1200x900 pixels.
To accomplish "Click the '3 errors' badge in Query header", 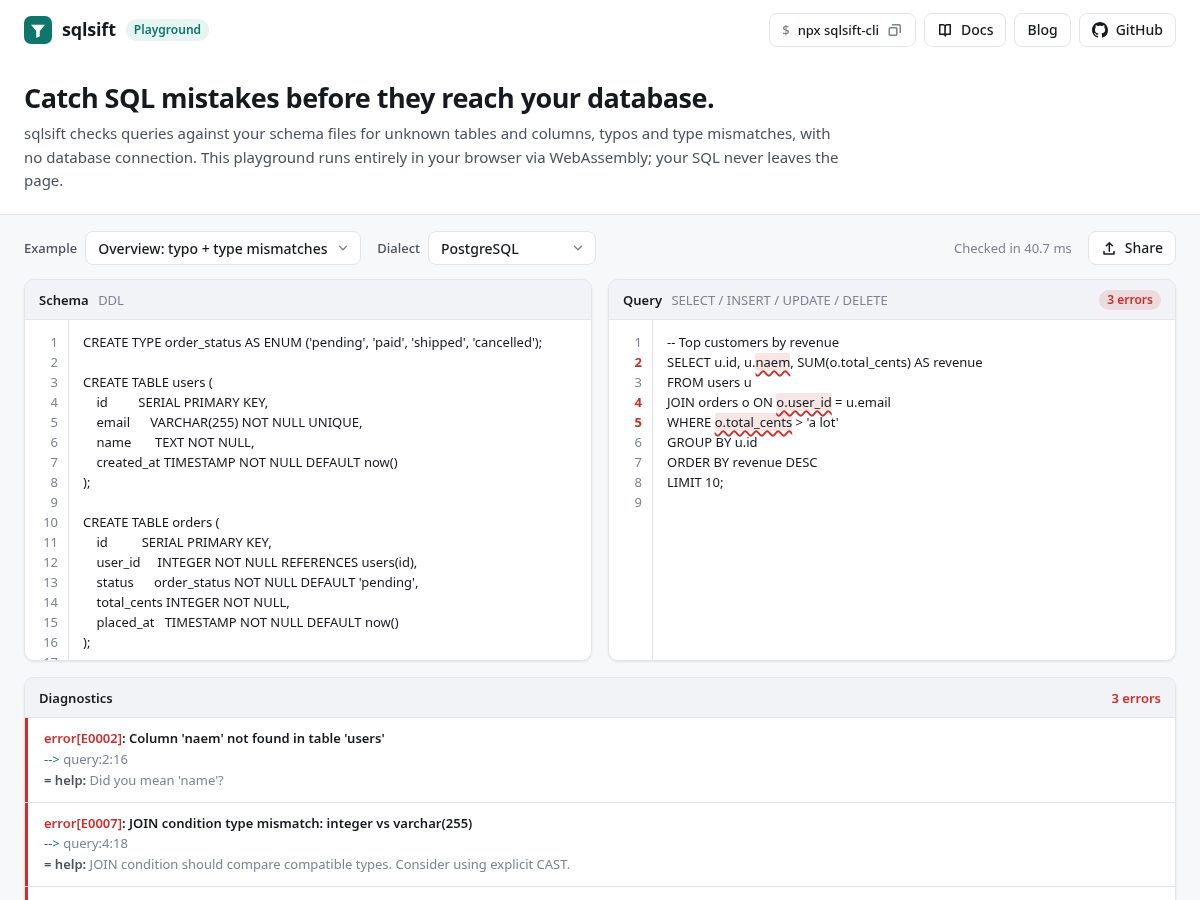I will click(x=1129, y=300).
